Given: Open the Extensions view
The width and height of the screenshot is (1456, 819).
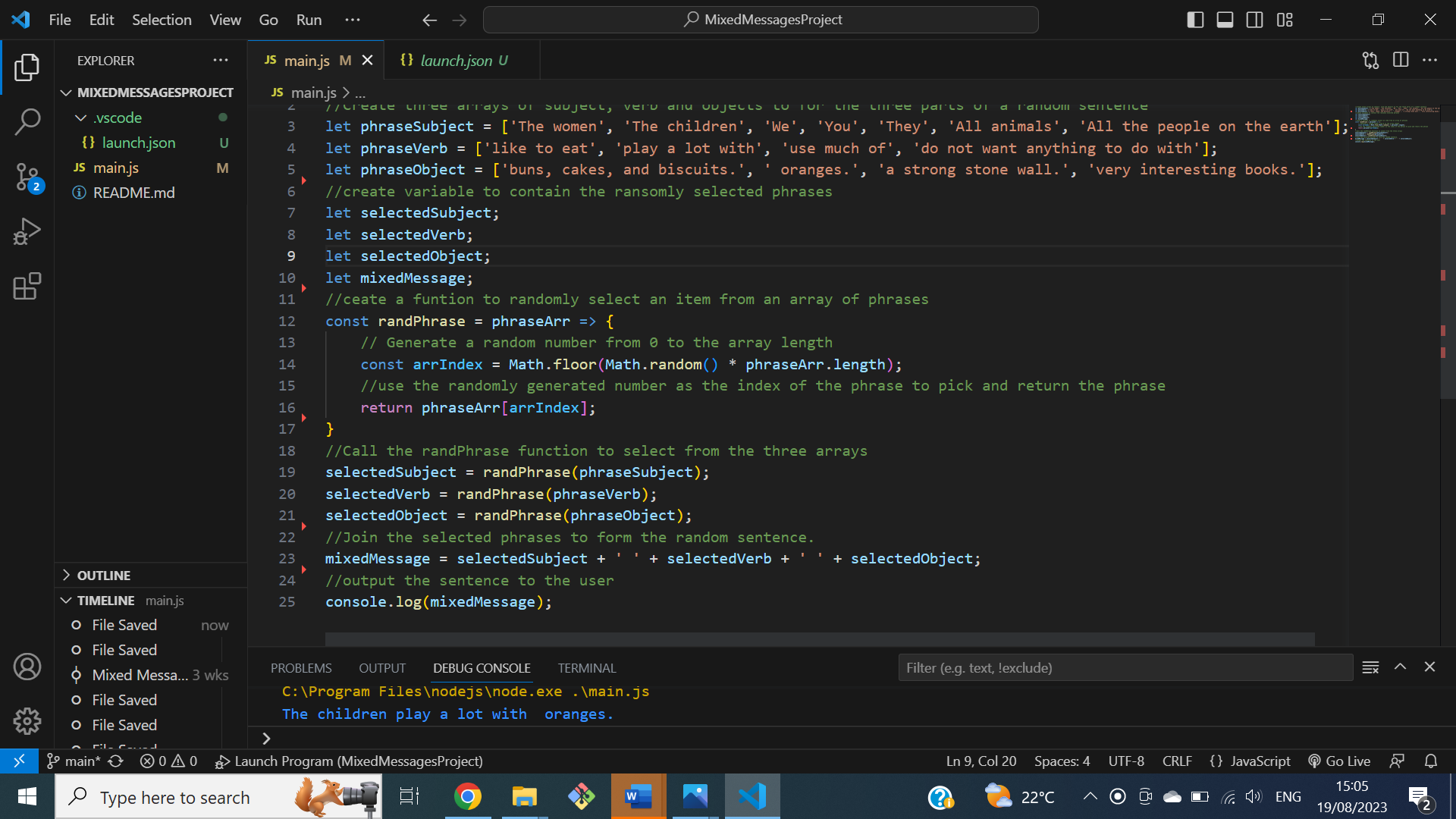Looking at the screenshot, I should tap(27, 287).
